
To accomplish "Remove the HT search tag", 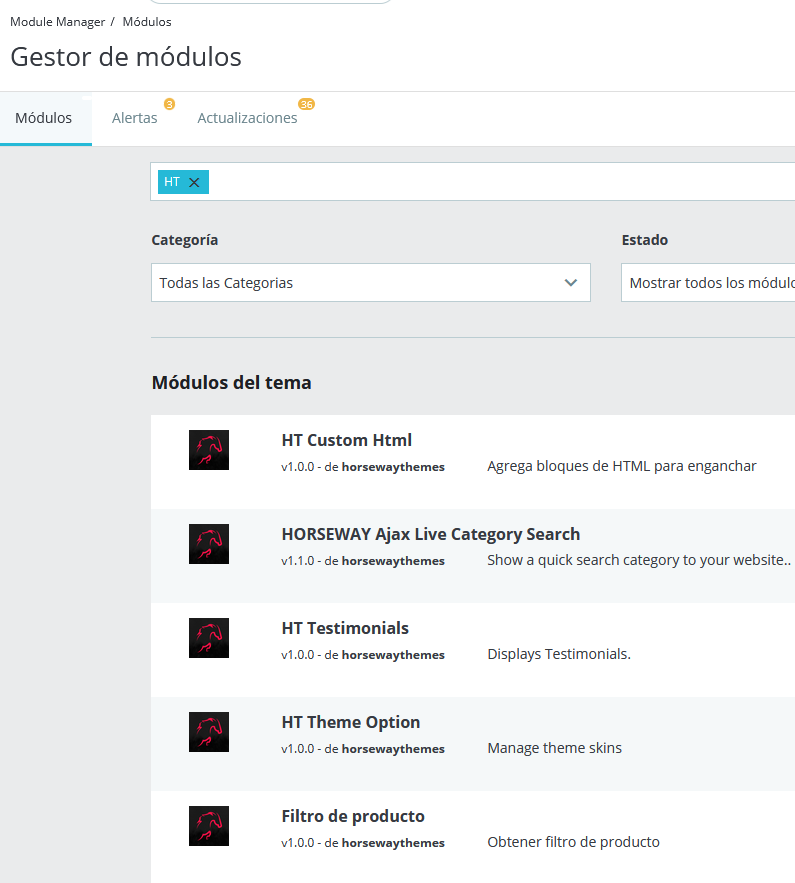I will tap(194, 182).
